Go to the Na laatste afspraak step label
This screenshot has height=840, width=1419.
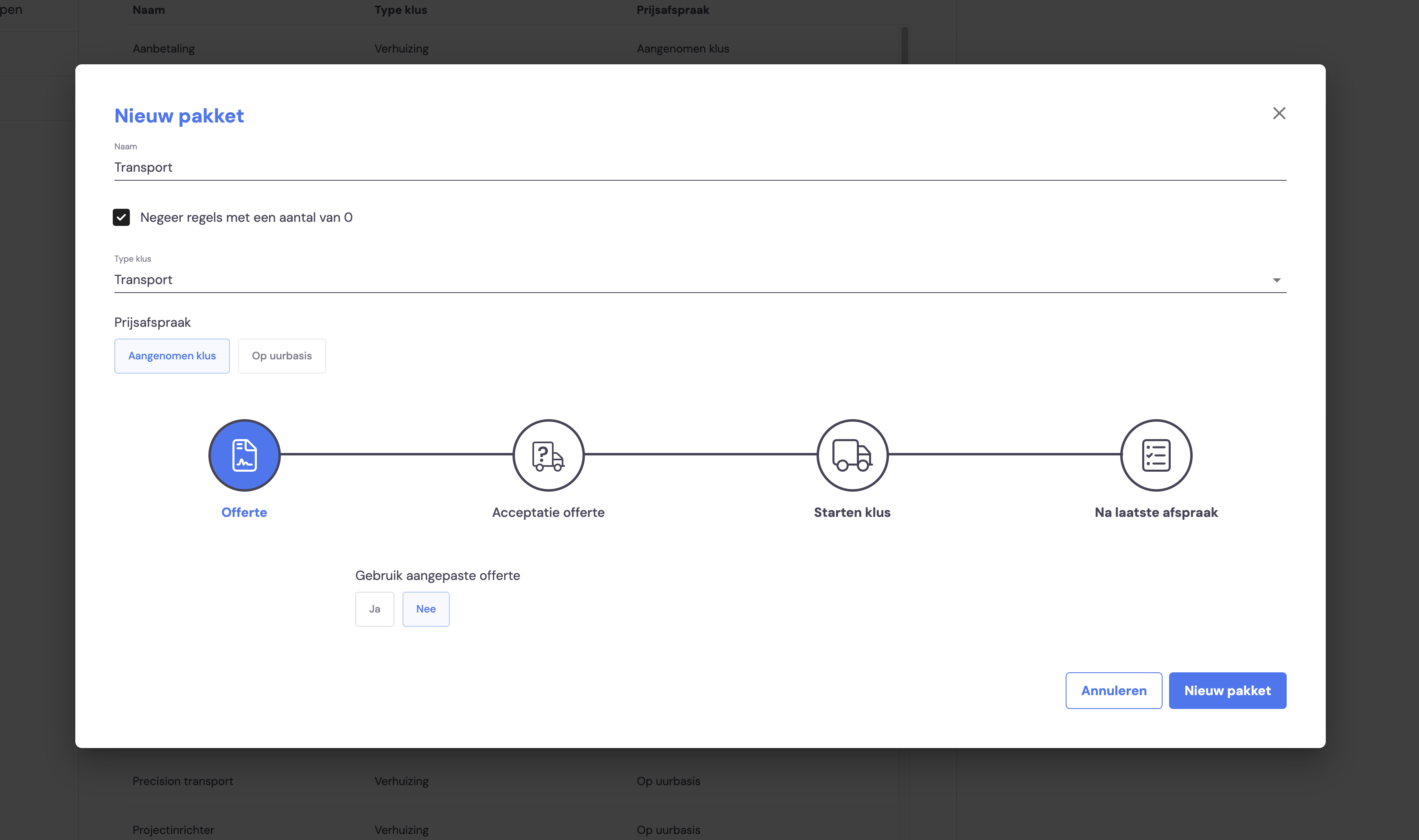pos(1156,512)
